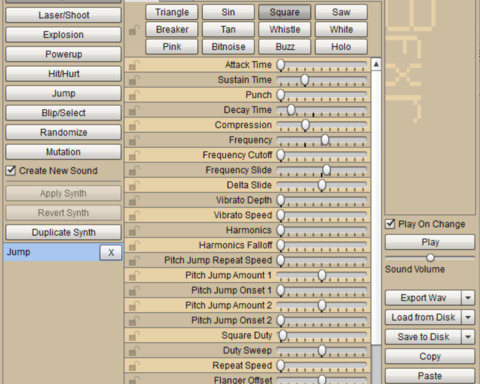The width and height of the screenshot is (480, 384).
Task: Toggle the lock beside Pitch Jump Repeat Speed
Action: pos(134,260)
